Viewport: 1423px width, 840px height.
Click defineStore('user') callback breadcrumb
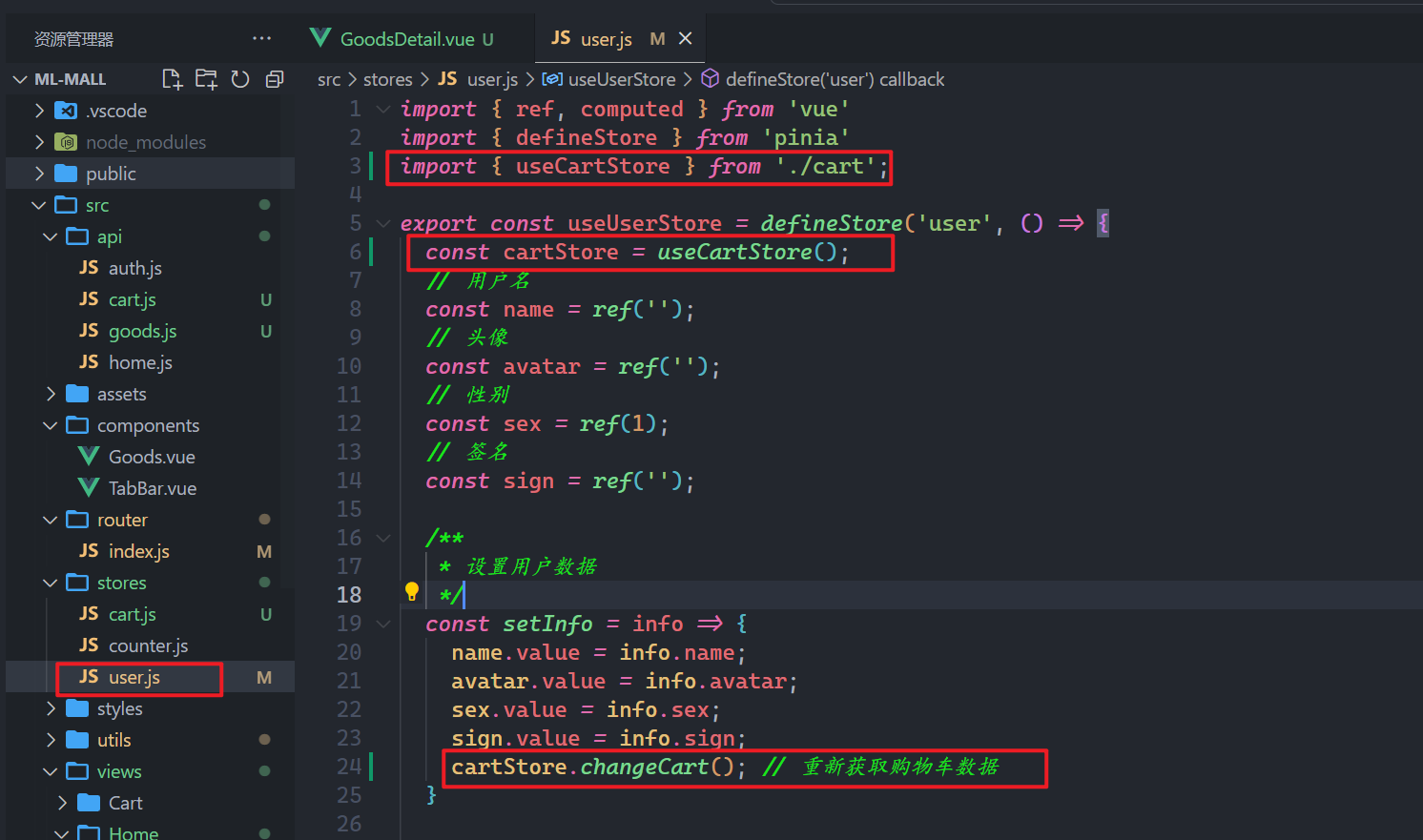[823, 79]
